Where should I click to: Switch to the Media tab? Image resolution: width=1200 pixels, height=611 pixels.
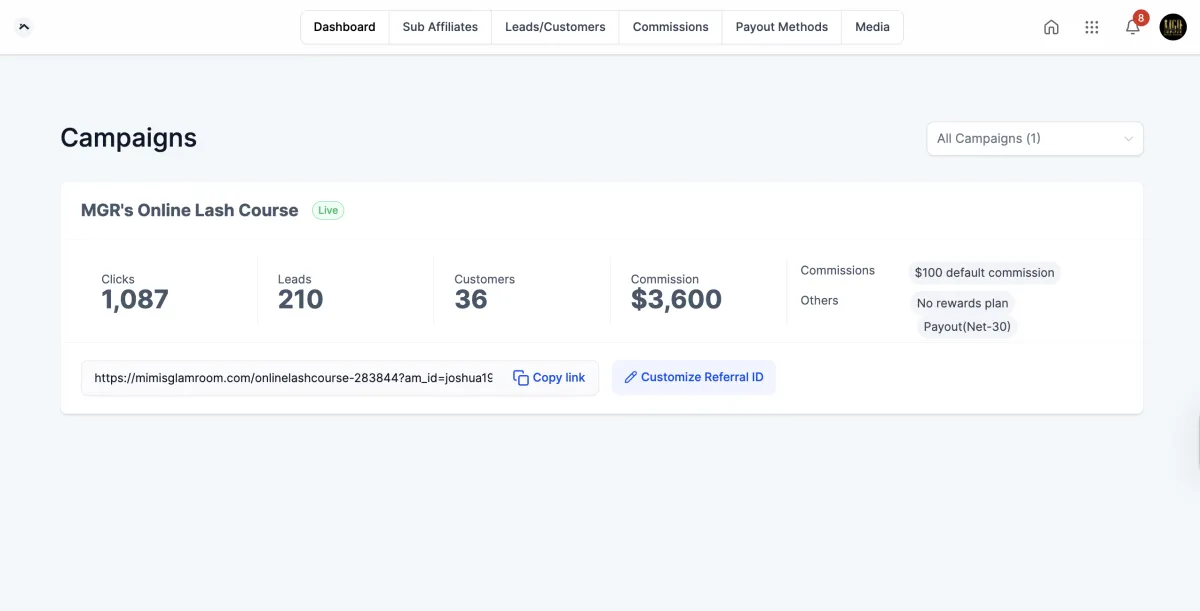click(x=872, y=27)
